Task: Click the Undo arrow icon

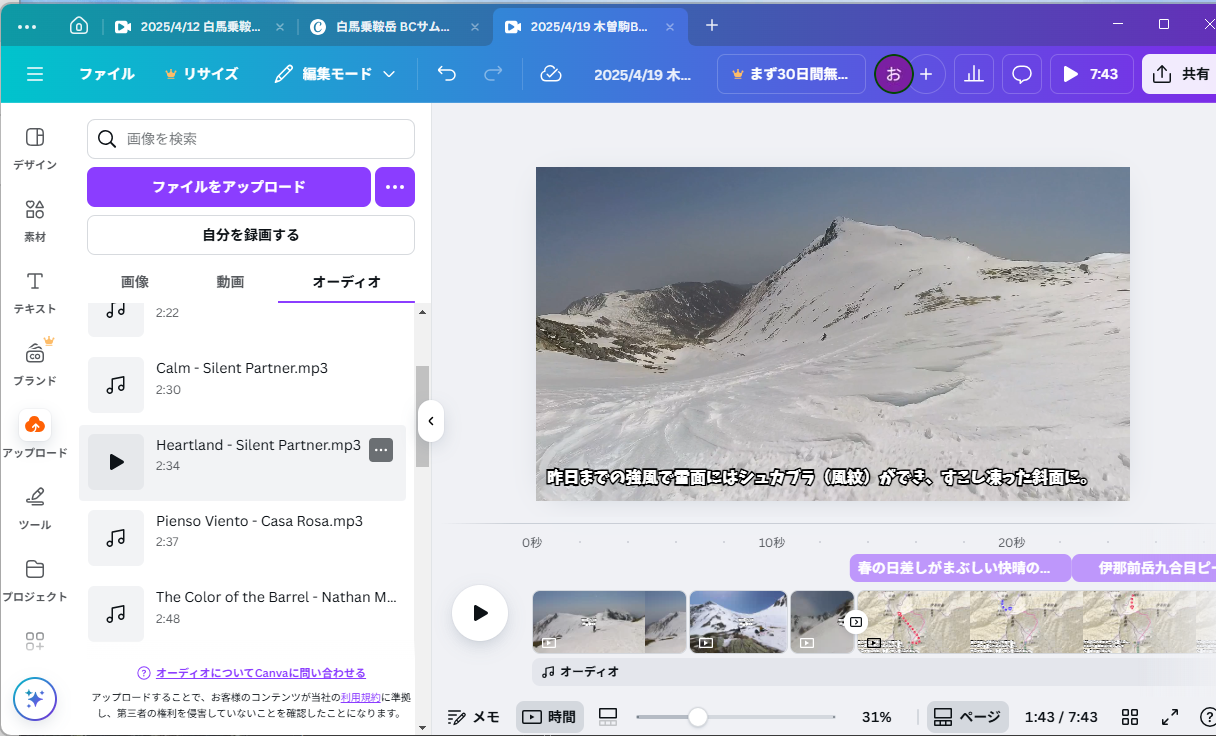Action: click(447, 74)
